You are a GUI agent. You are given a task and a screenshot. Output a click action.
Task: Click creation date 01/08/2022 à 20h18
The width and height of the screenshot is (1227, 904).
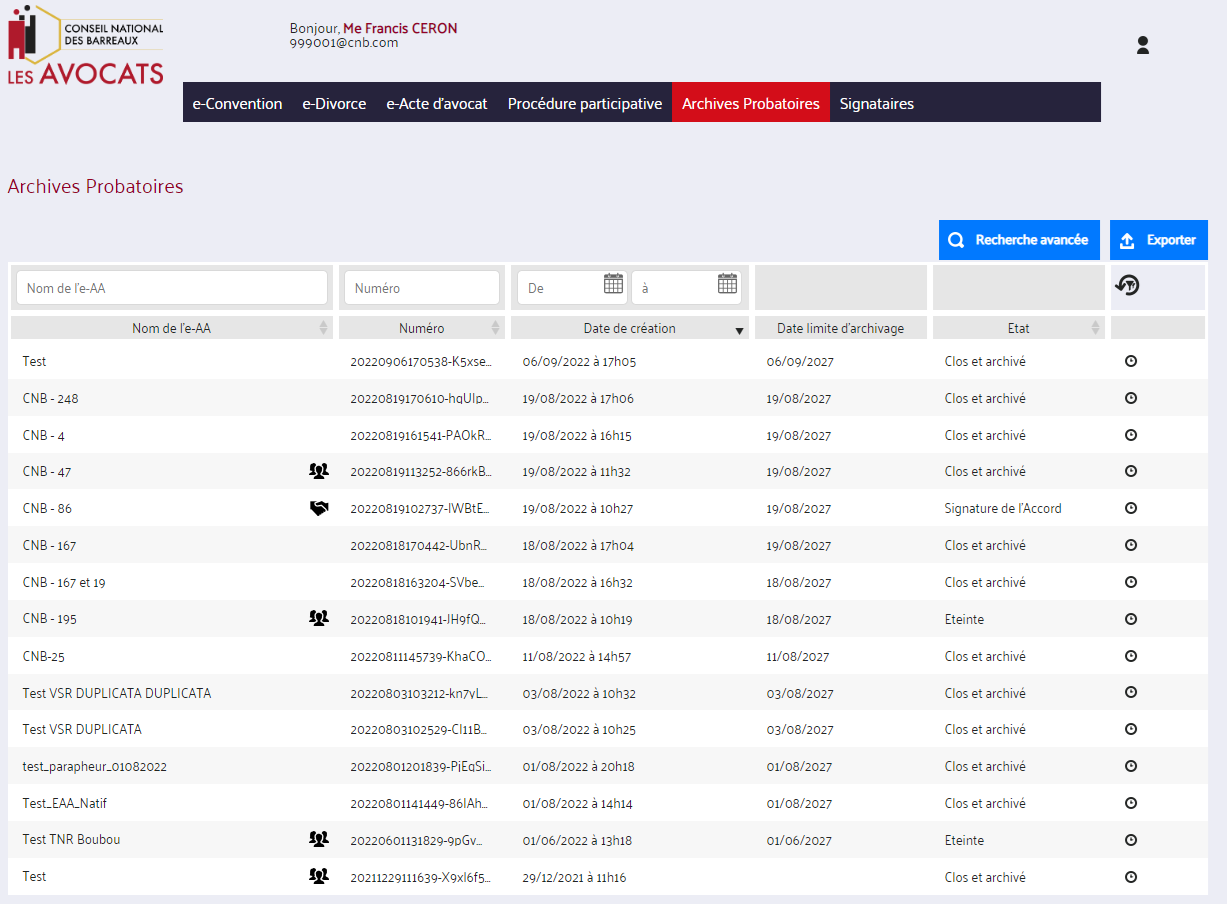[578, 766]
